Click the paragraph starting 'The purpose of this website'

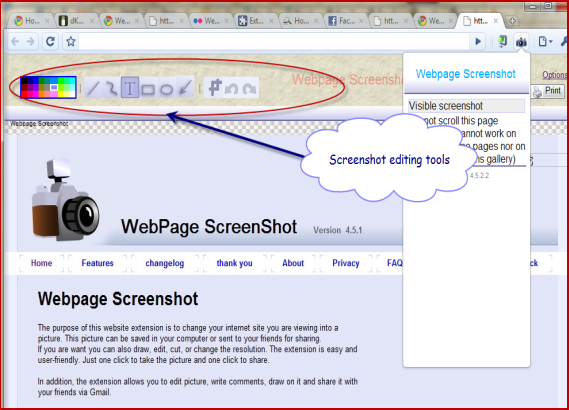197,344
